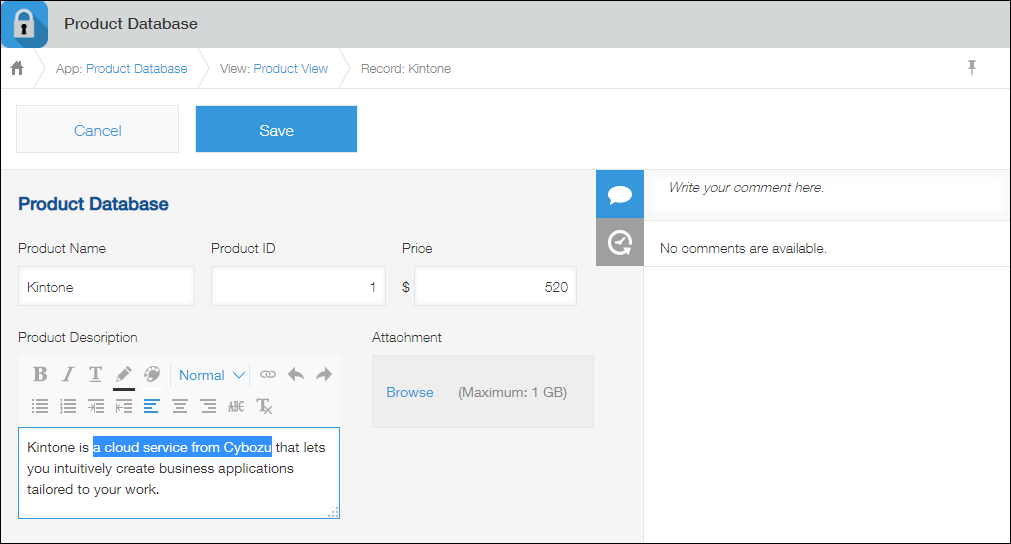
Task: Open the record history tab
Action: pos(620,242)
